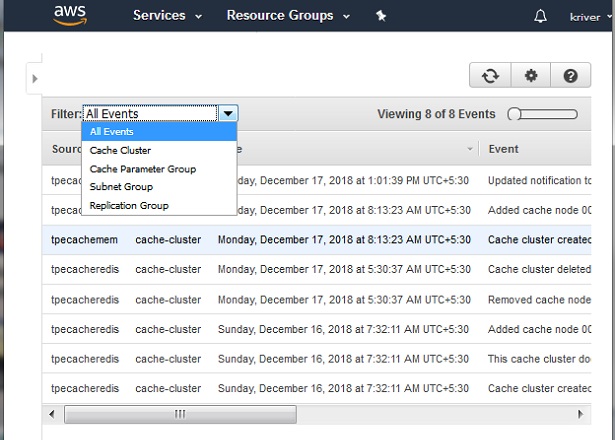615x440 pixels.
Task: Click the horizontal scrollbar right arrow
Action: [x=581, y=414]
